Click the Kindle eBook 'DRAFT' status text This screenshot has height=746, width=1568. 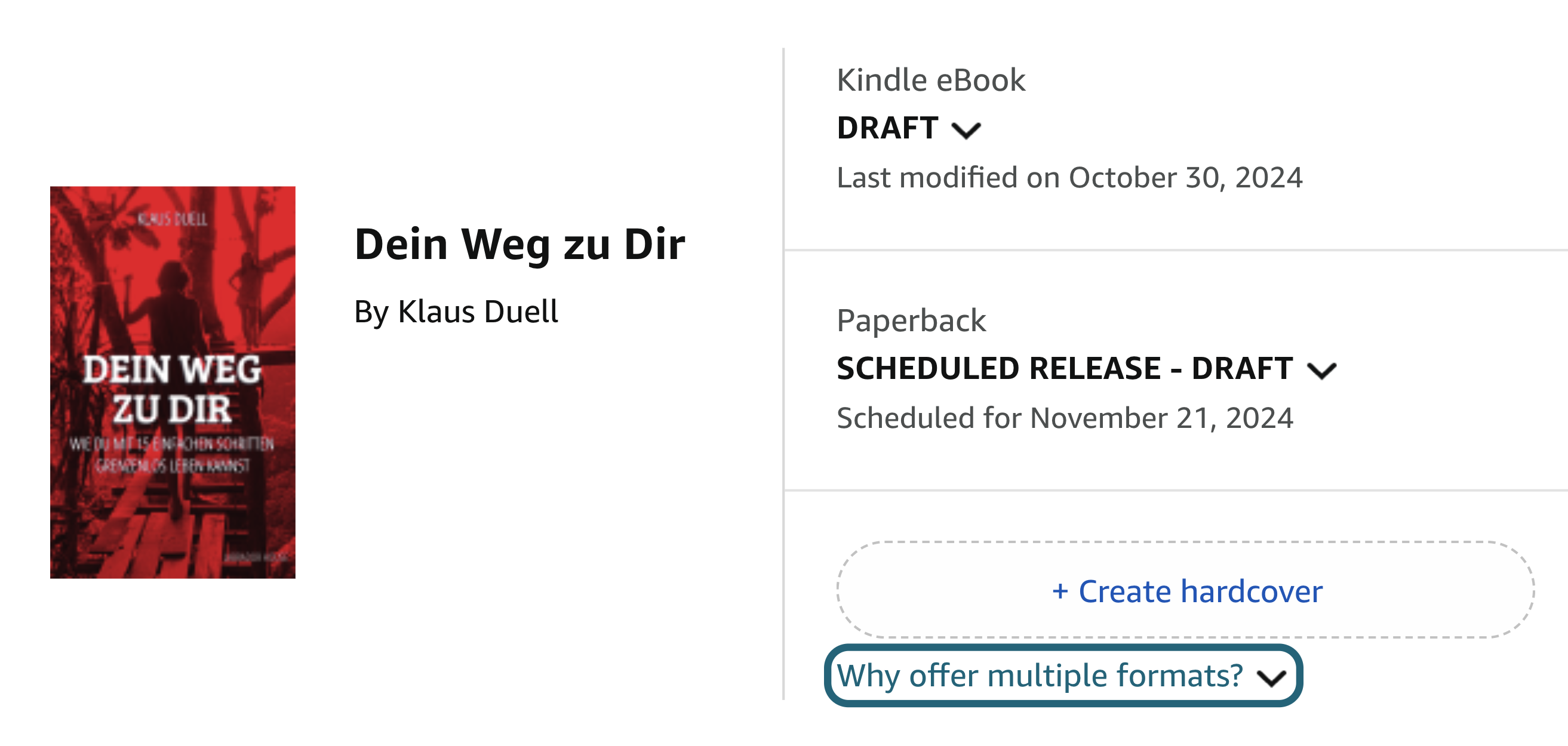tap(887, 128)
